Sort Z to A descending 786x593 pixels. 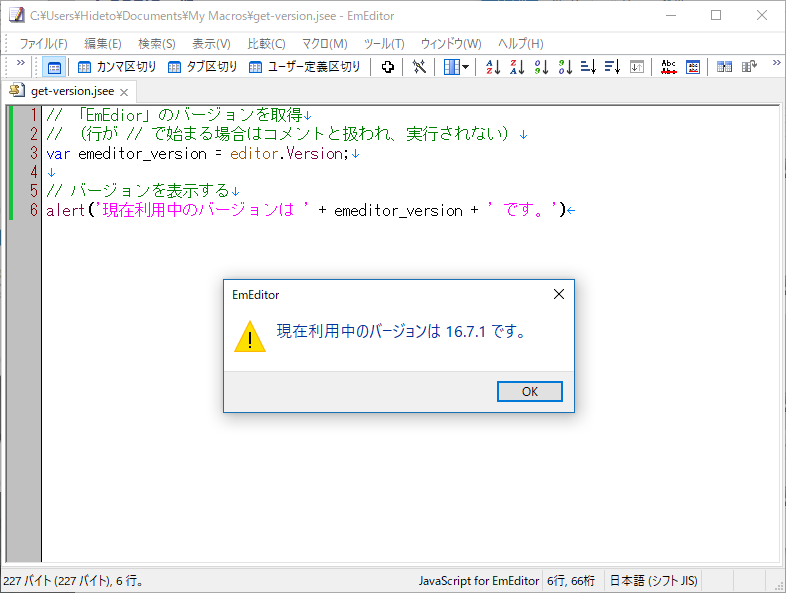517,67
